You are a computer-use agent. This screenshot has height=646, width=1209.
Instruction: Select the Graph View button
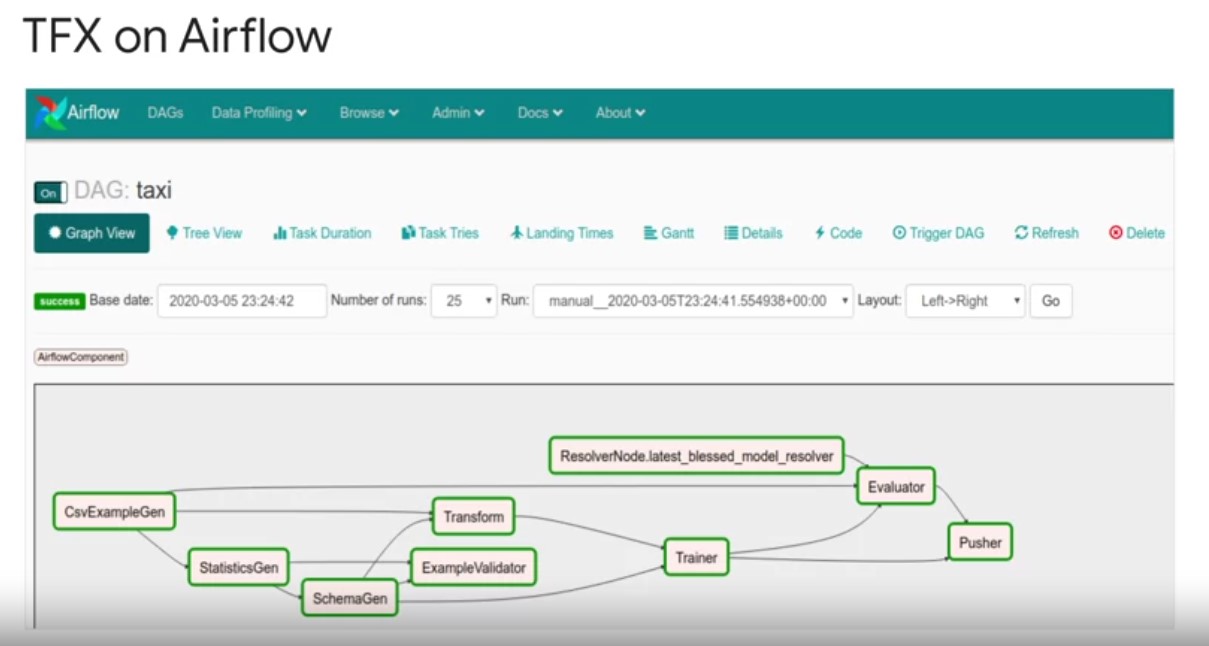(x=92, y=233)
